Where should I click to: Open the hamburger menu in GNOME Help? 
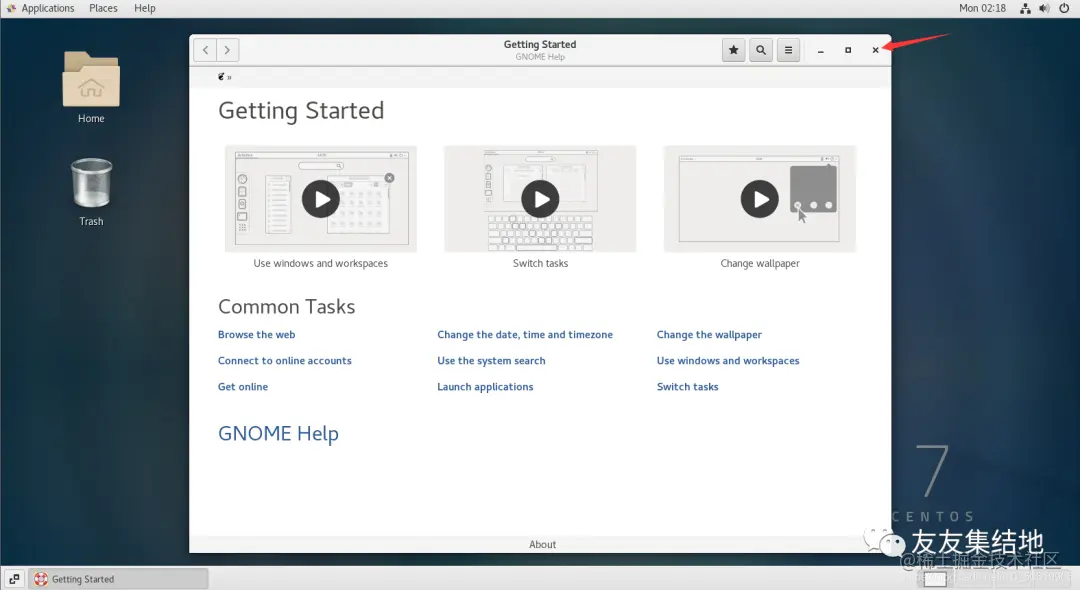(x=789, y=50)
